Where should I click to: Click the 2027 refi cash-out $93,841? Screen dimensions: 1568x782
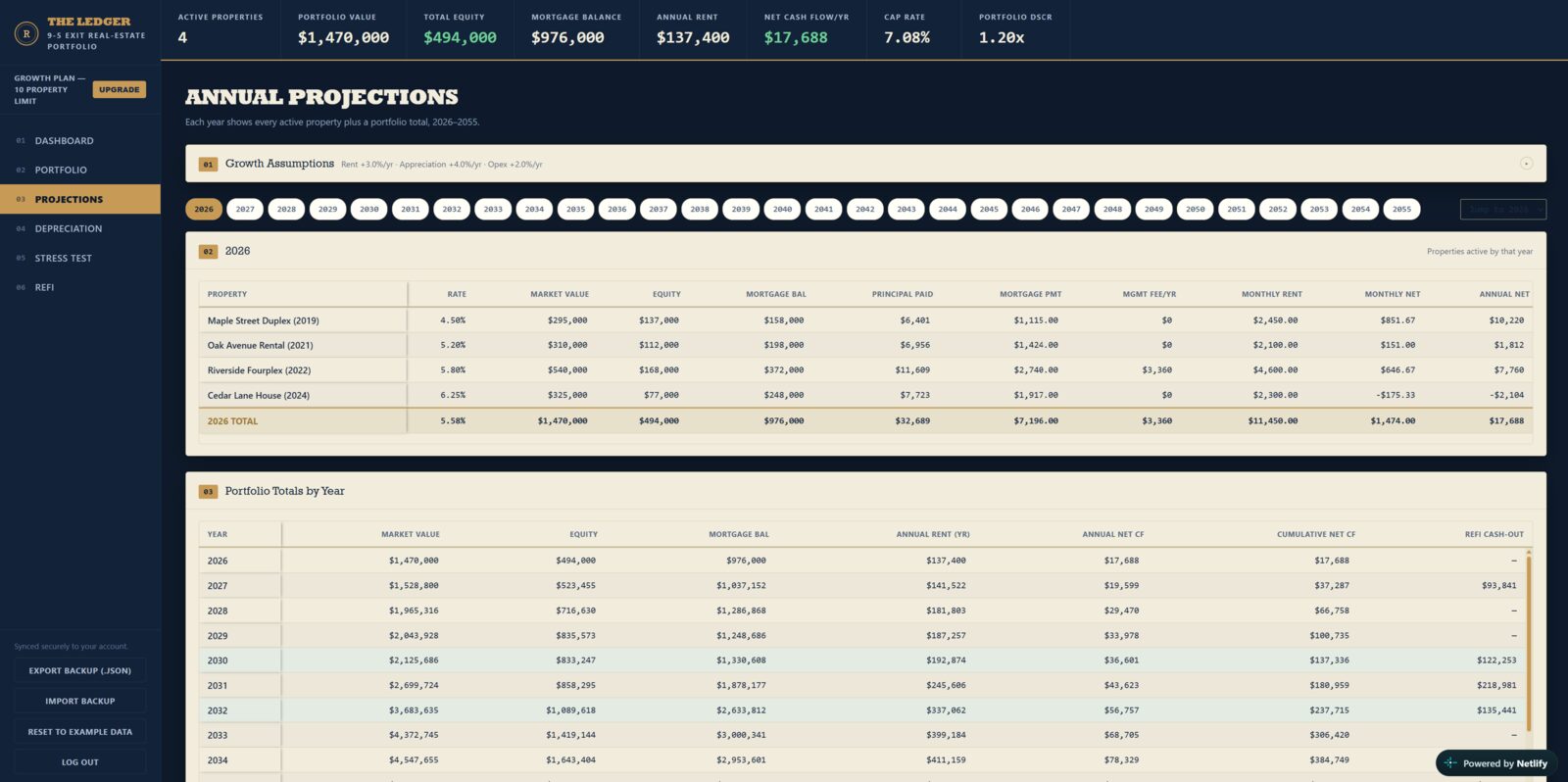(x=1498, y=586)
